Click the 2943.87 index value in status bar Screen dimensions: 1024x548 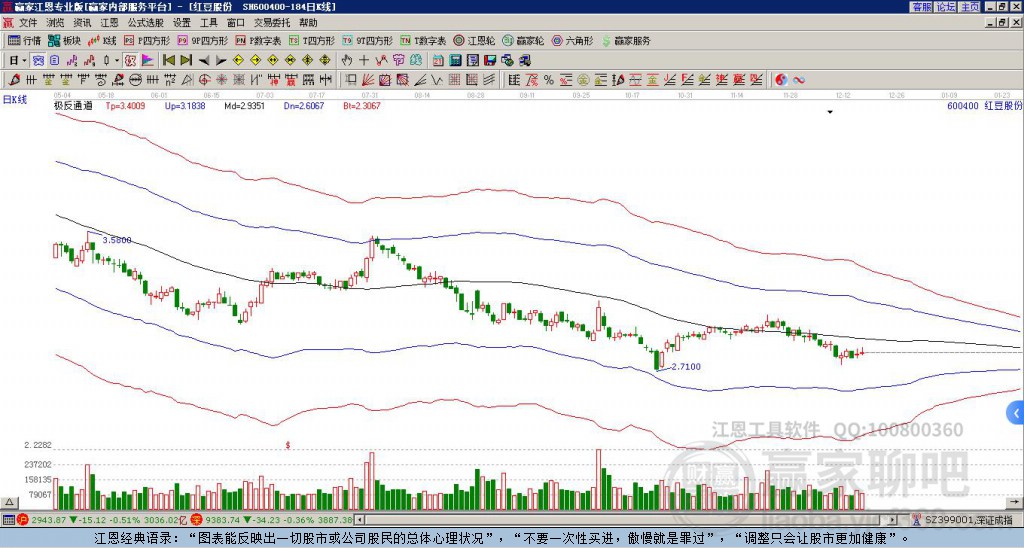(x=48, y=520)
